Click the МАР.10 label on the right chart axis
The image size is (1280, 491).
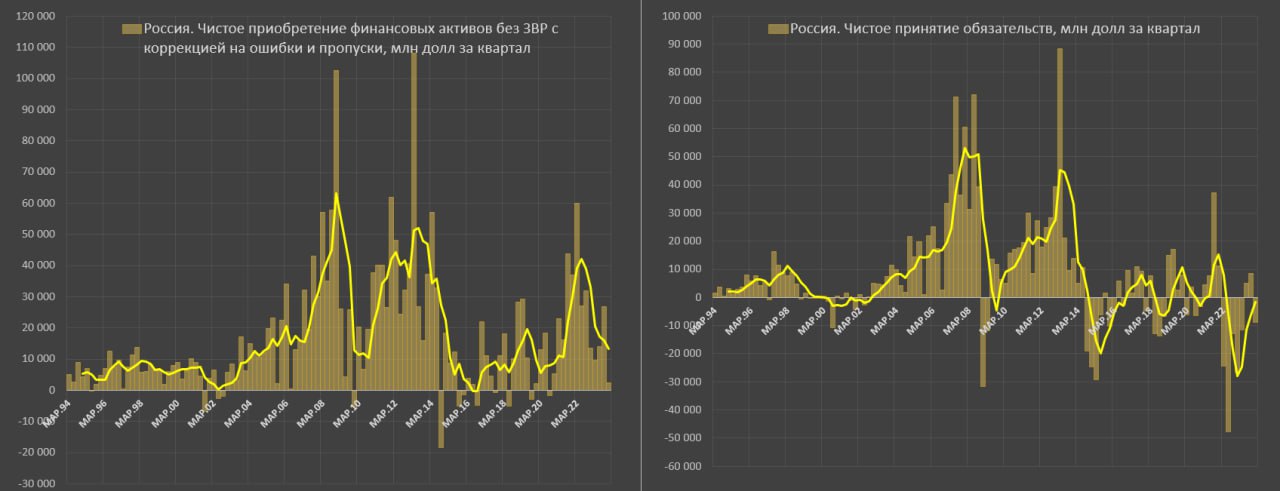coord(993,319)
